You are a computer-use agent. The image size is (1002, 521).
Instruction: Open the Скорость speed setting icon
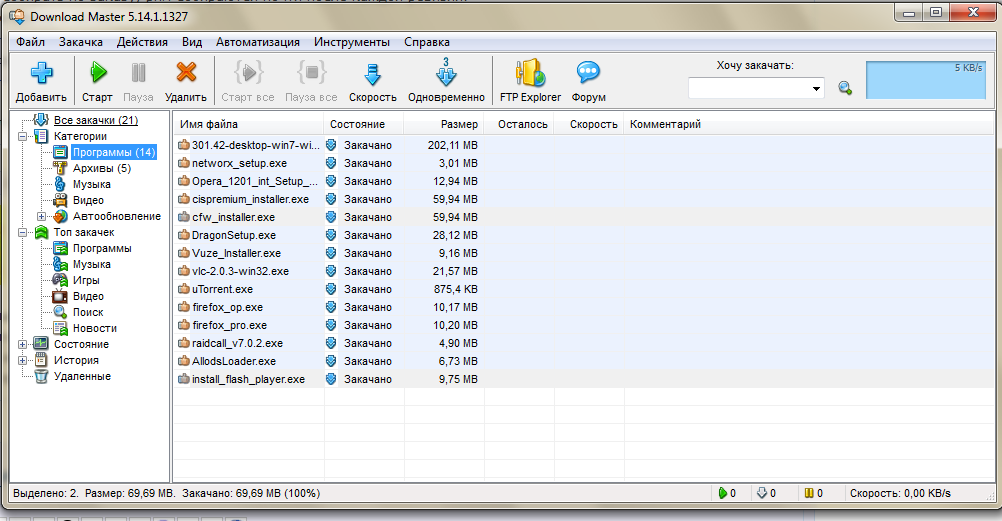(x=373, y=74)
